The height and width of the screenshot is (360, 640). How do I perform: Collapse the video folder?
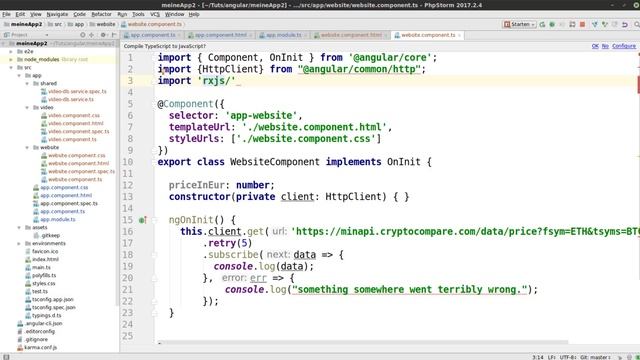coord(27,108)
